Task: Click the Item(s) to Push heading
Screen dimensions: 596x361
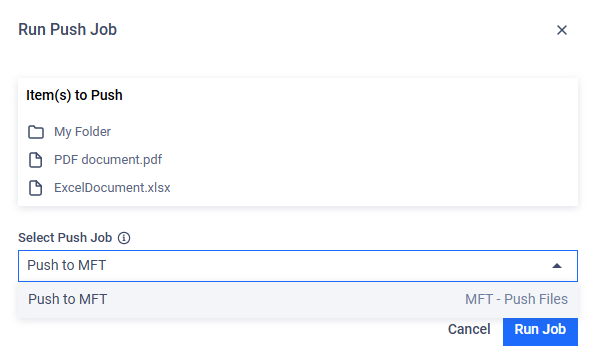Action: 74,95
